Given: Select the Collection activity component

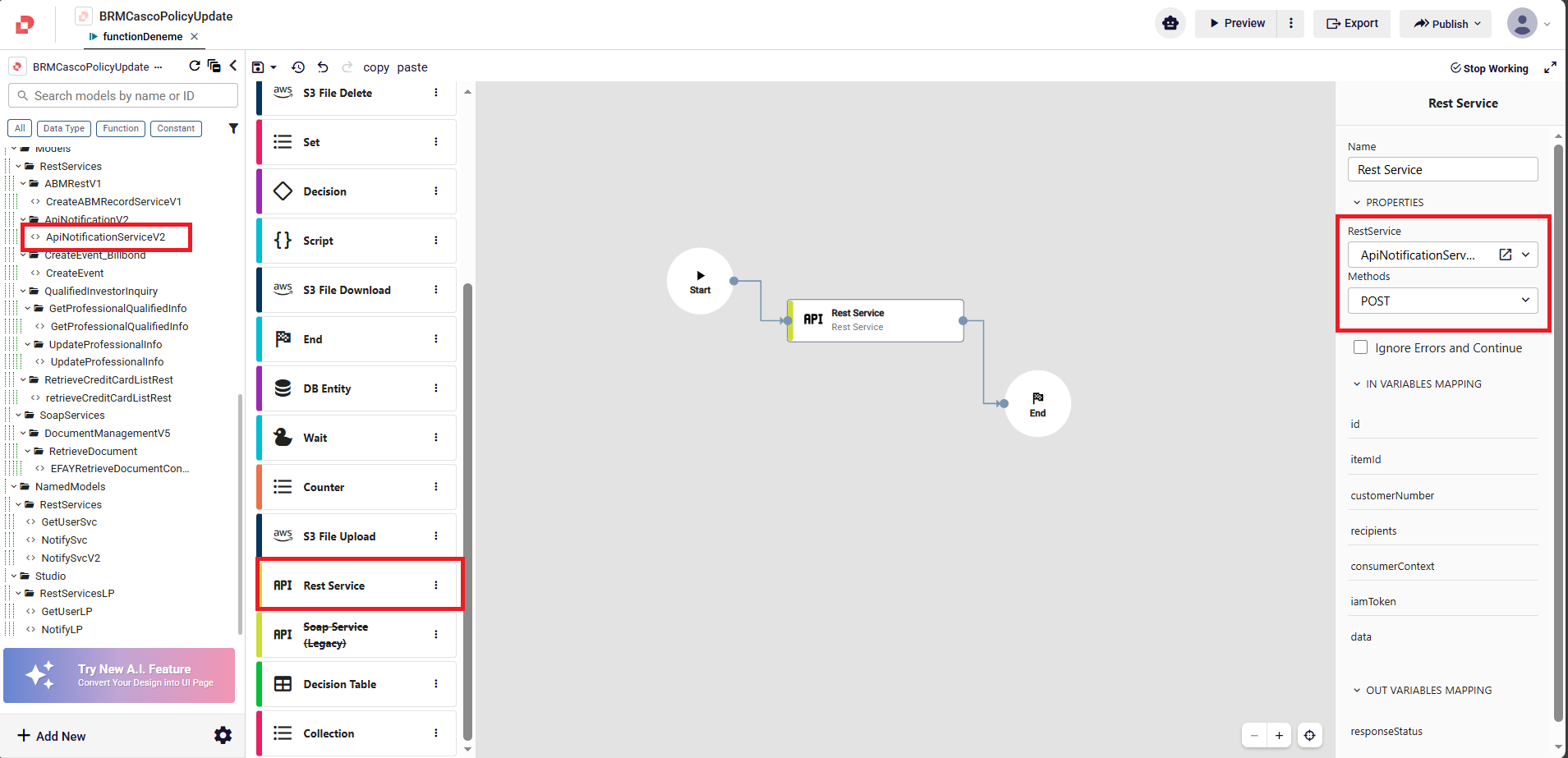Looking at the screenshot, I should tap(356, 733).
